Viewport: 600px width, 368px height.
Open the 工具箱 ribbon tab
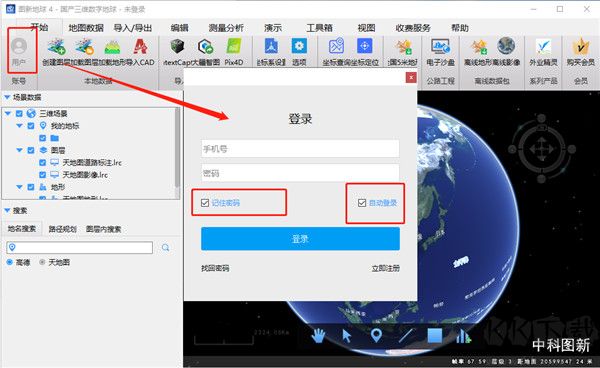(319, 28)
